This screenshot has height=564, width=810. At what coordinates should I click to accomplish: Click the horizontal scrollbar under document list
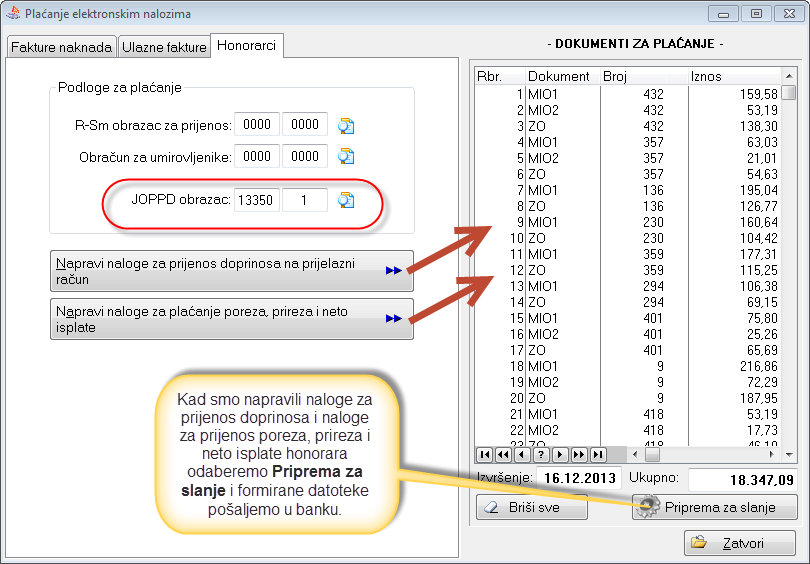click(700, 454)
